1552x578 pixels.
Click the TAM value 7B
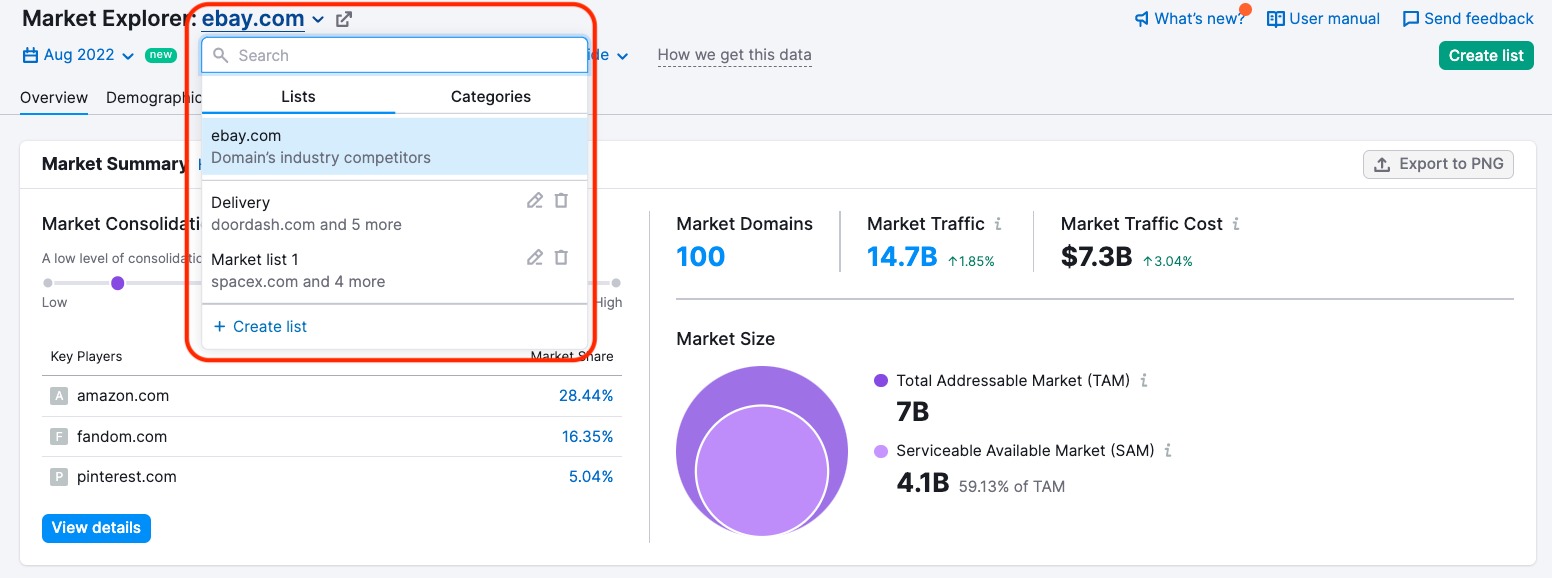pyautogui.click(x=912, y=412)
